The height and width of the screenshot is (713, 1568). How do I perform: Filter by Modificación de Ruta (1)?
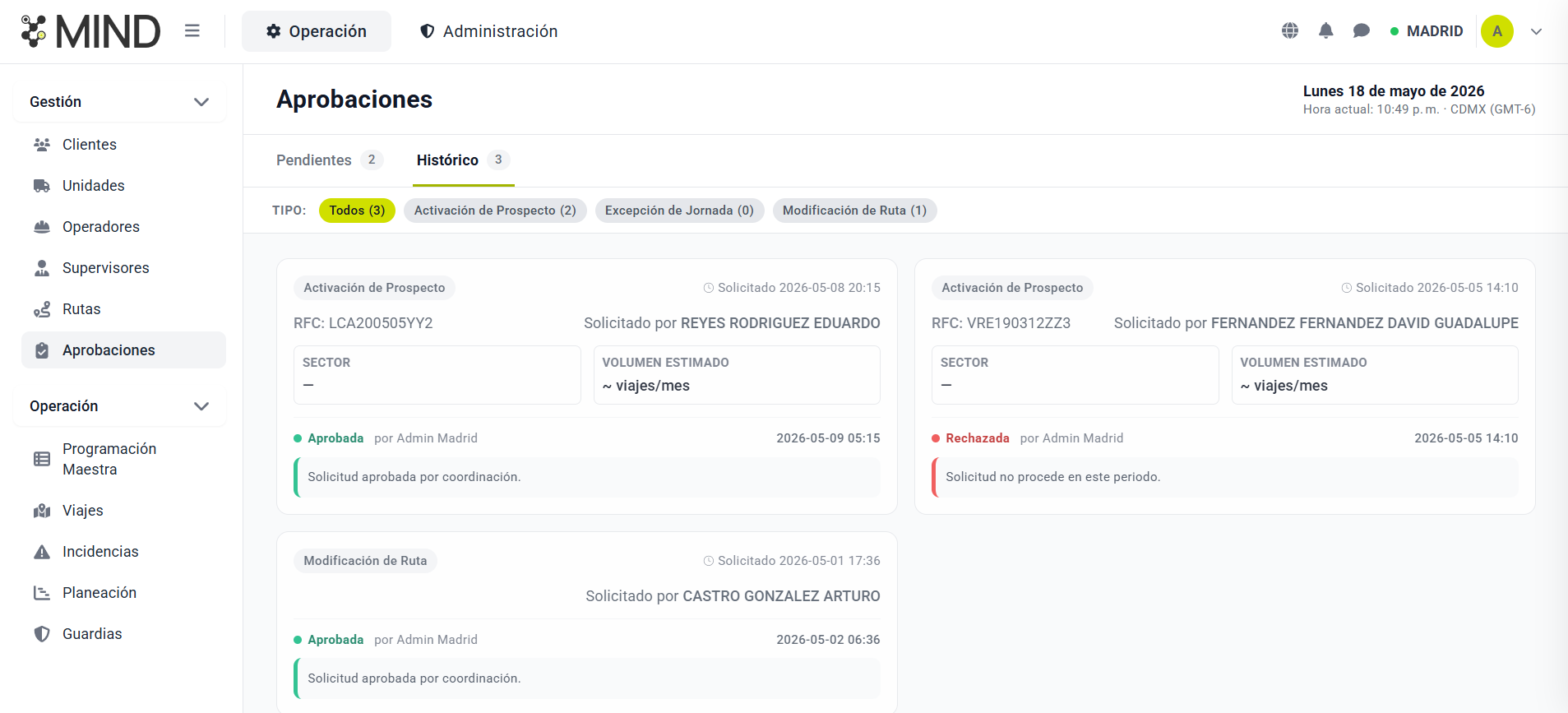(854, 211)
